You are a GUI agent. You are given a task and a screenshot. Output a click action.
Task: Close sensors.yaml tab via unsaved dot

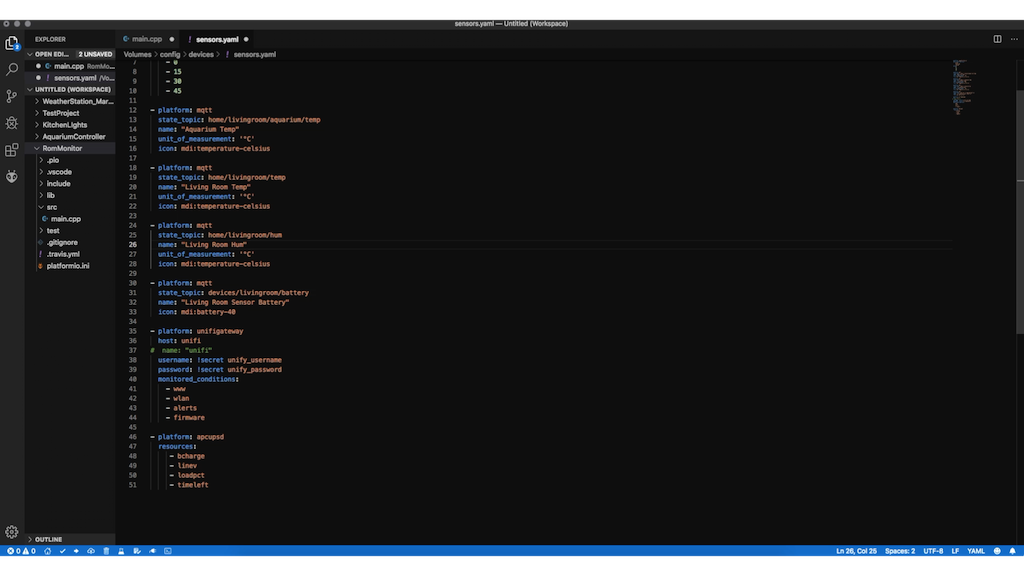click(246, 39)
